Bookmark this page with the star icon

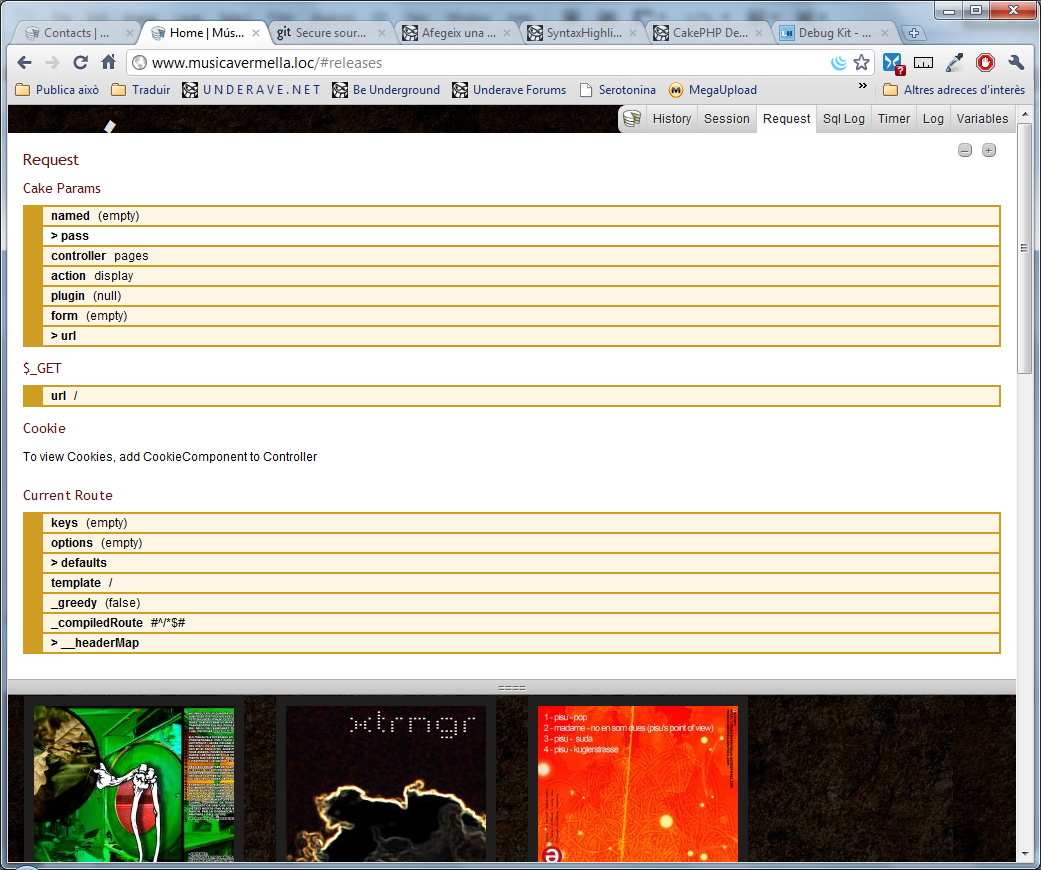[x=861, y=63]
